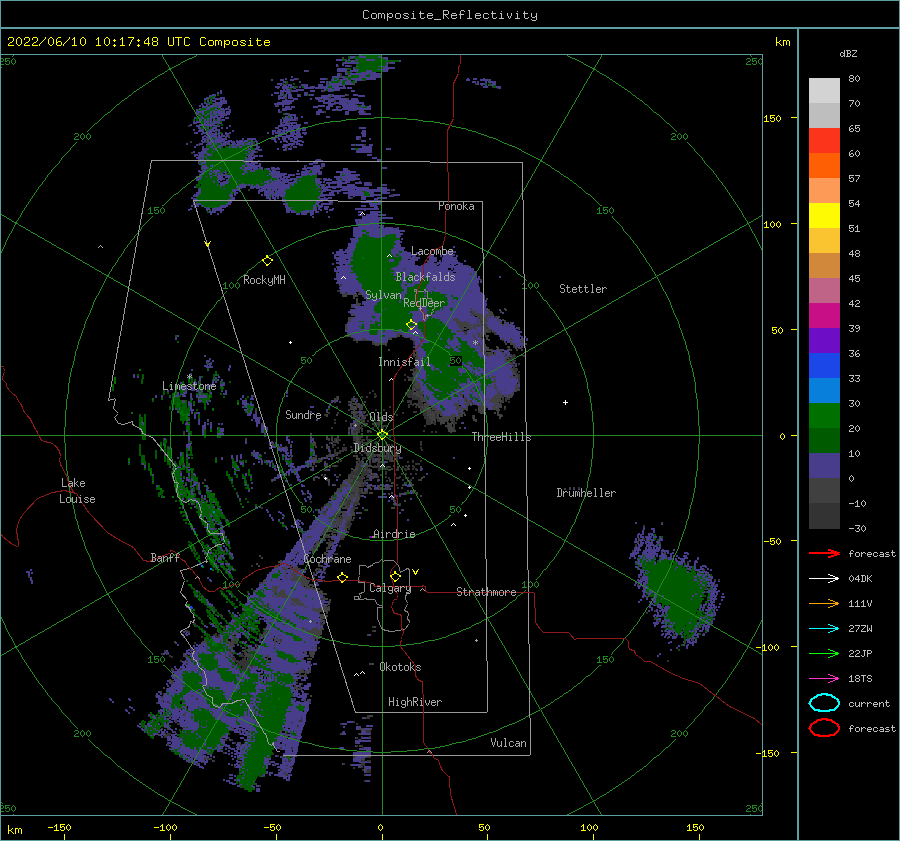Click the Airdrie city label
This screenshot has width=900, height=841.
pos(394,534)
